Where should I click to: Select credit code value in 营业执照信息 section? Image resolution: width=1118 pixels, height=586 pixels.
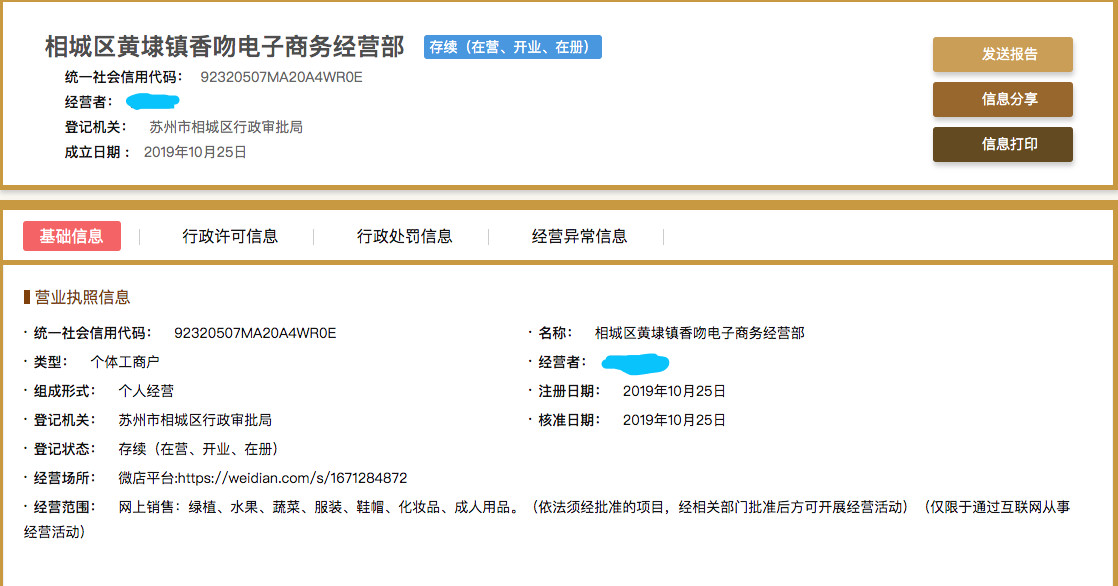[255, 333]
